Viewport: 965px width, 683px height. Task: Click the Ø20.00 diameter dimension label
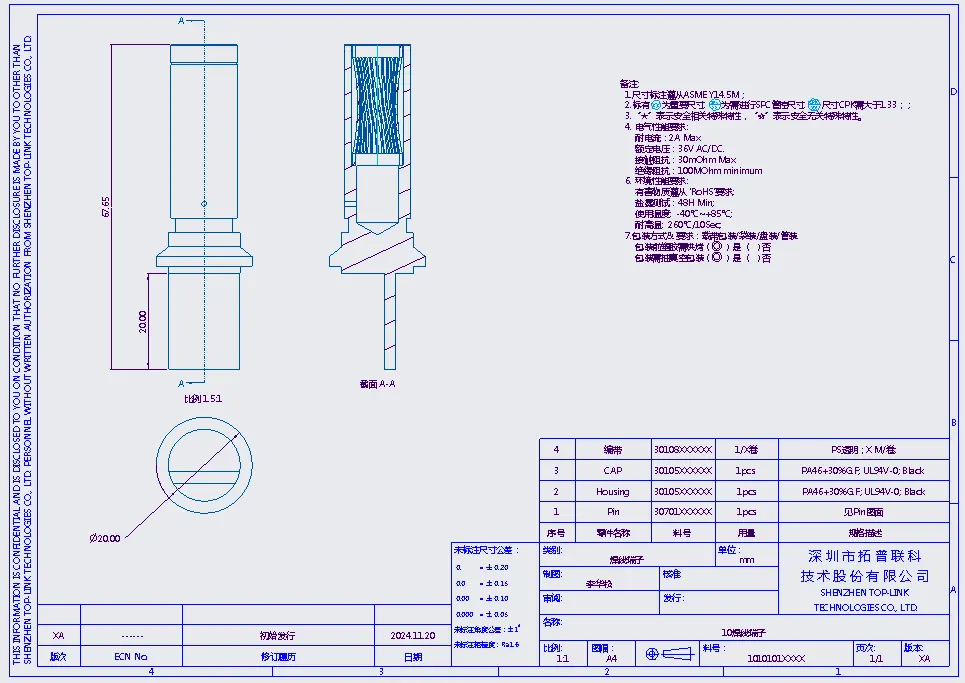(105, 538)
